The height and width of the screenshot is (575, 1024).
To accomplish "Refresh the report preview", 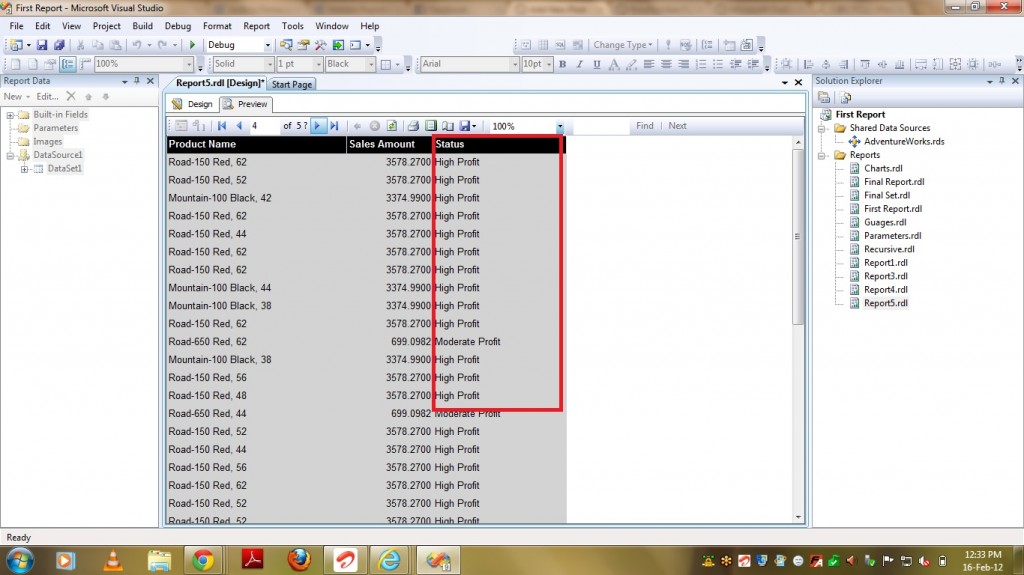I will (392, 126).
